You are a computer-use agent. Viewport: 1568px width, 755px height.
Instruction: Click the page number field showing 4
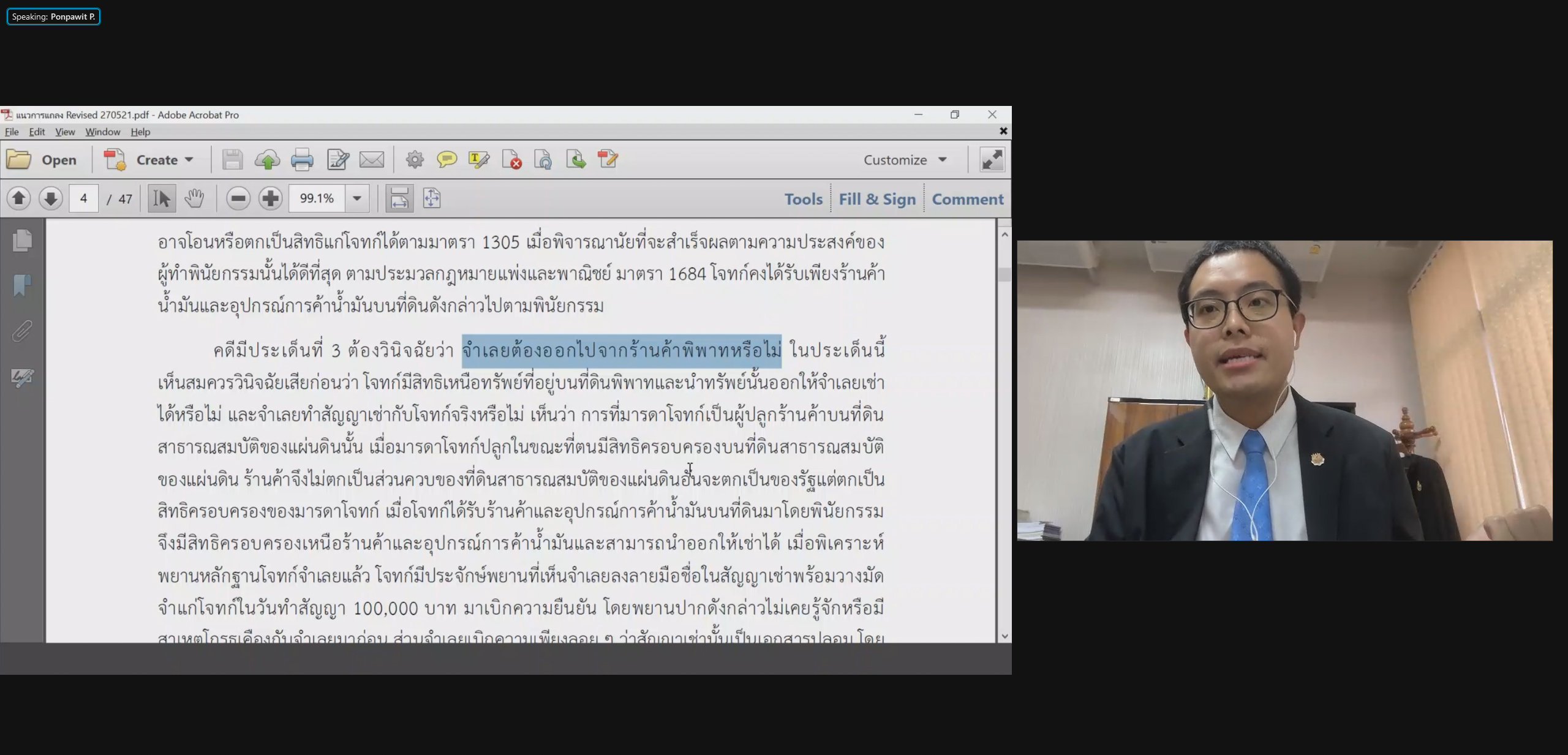[x=84, y=198]
